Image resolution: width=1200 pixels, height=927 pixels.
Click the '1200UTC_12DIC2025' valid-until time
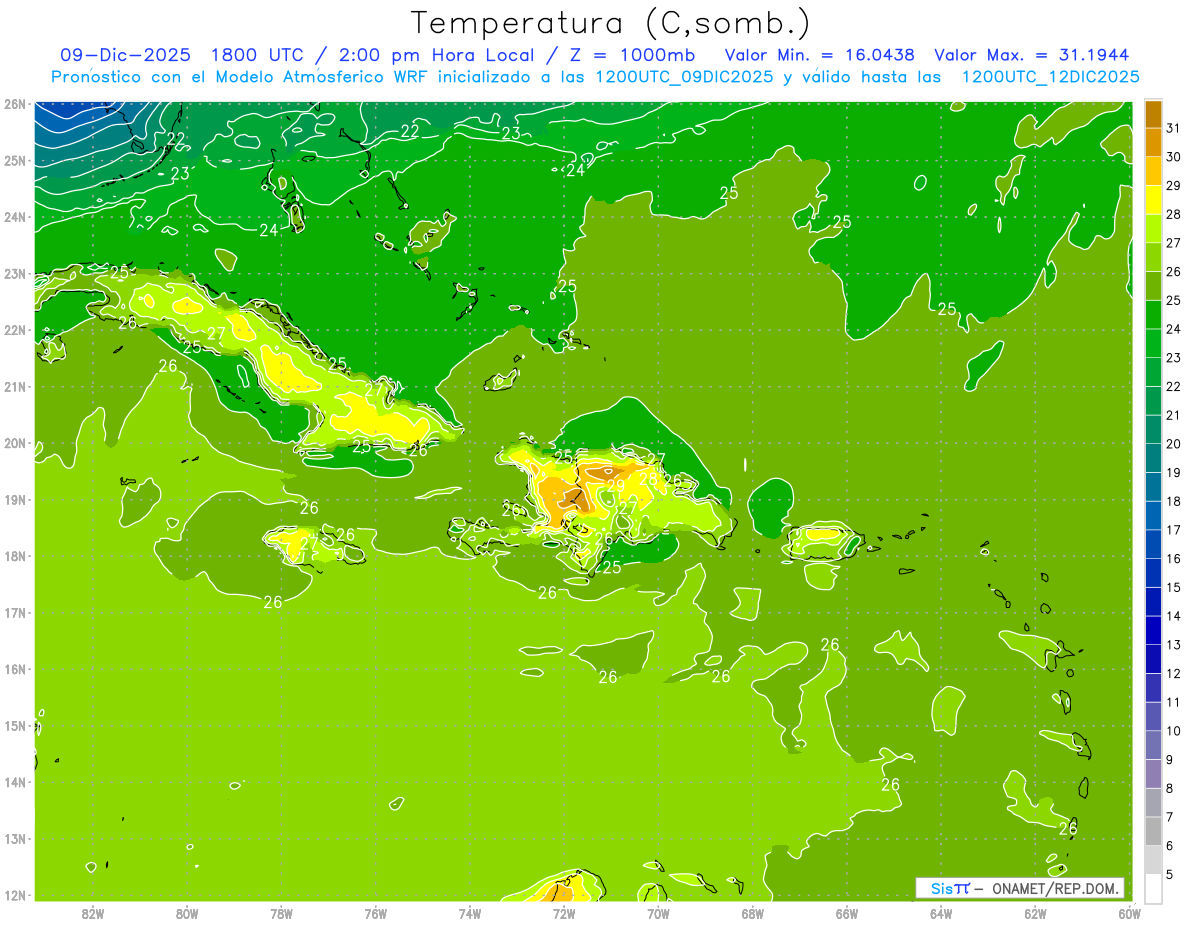pyautogui.click(x=1050, y=77)
